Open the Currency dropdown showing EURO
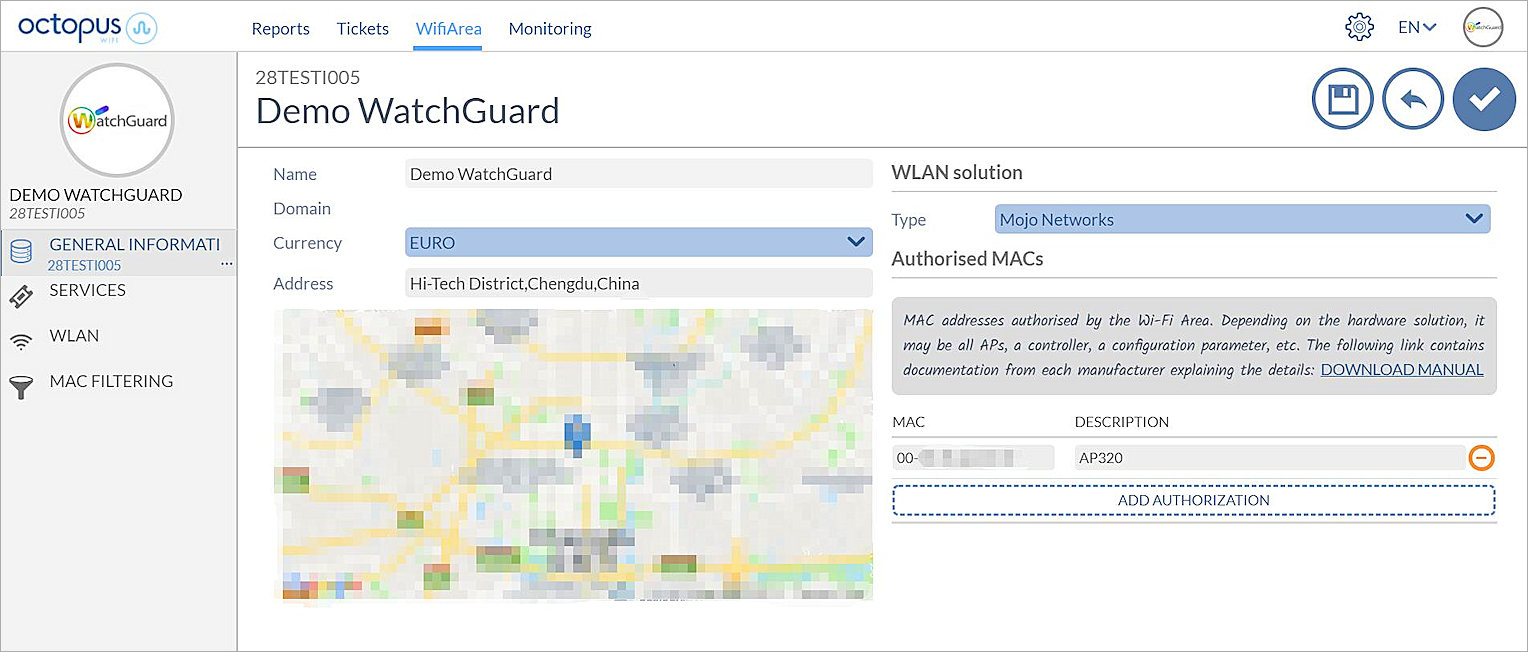 click(x=640, y=241)
